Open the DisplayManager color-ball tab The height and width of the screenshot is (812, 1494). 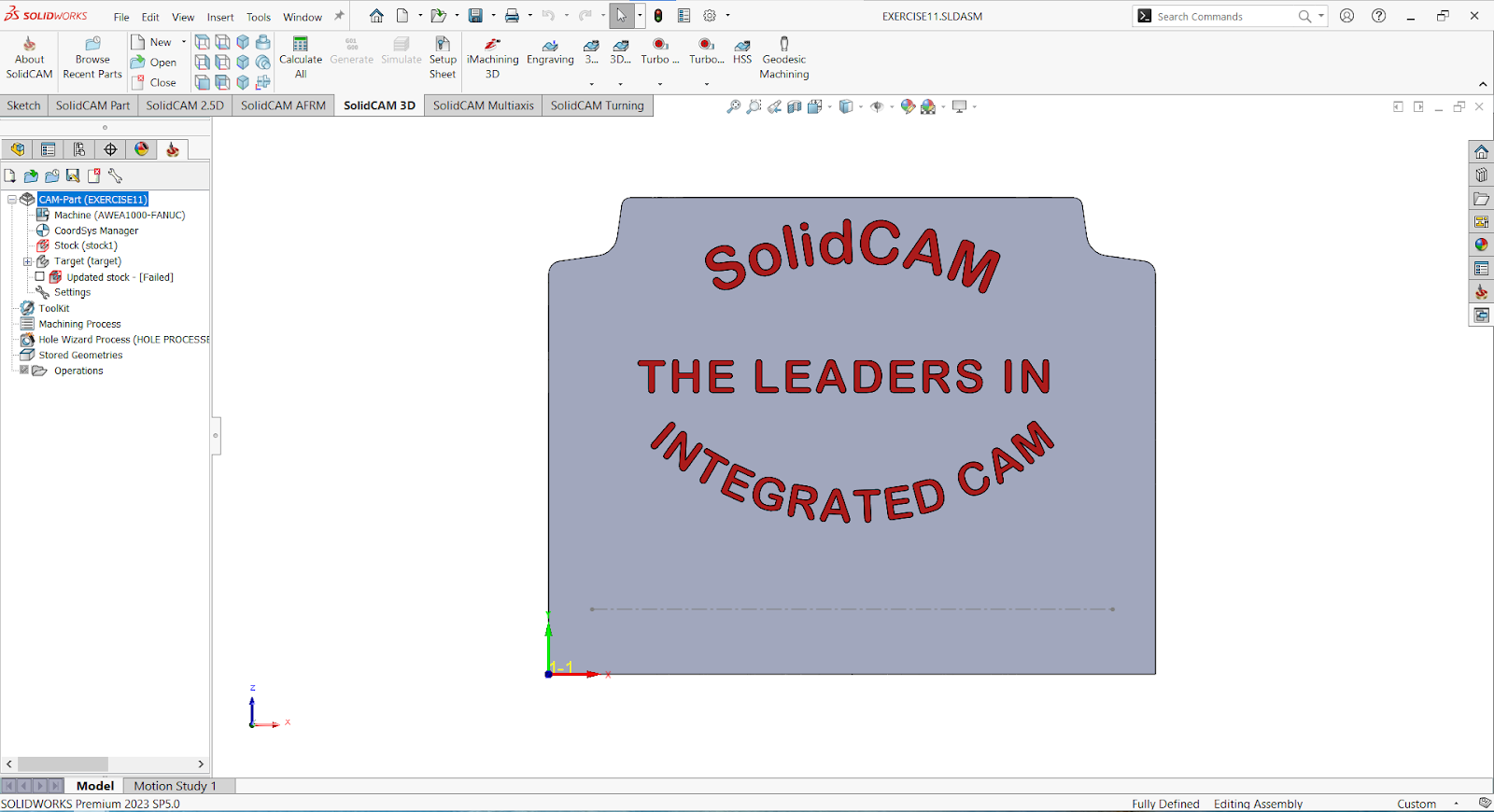point(141,149)
